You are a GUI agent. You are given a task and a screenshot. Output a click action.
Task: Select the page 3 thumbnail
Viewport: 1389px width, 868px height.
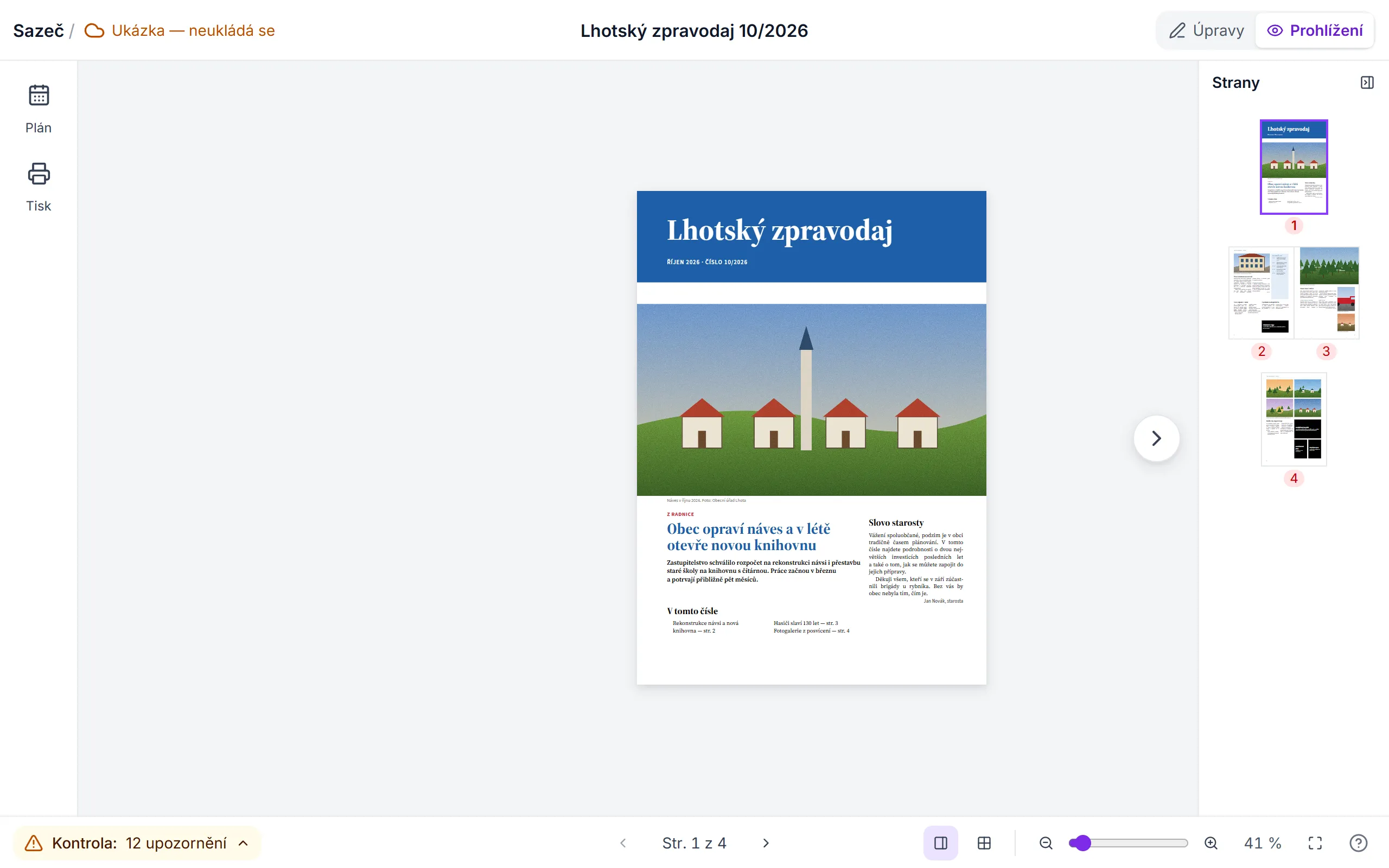click(1327, 293)
